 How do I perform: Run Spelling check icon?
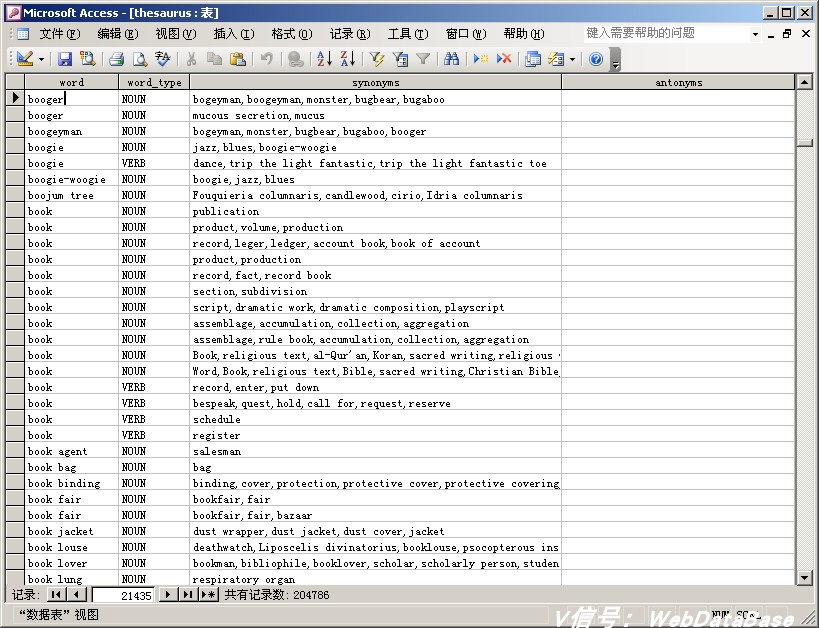click(x=162, y=59)
